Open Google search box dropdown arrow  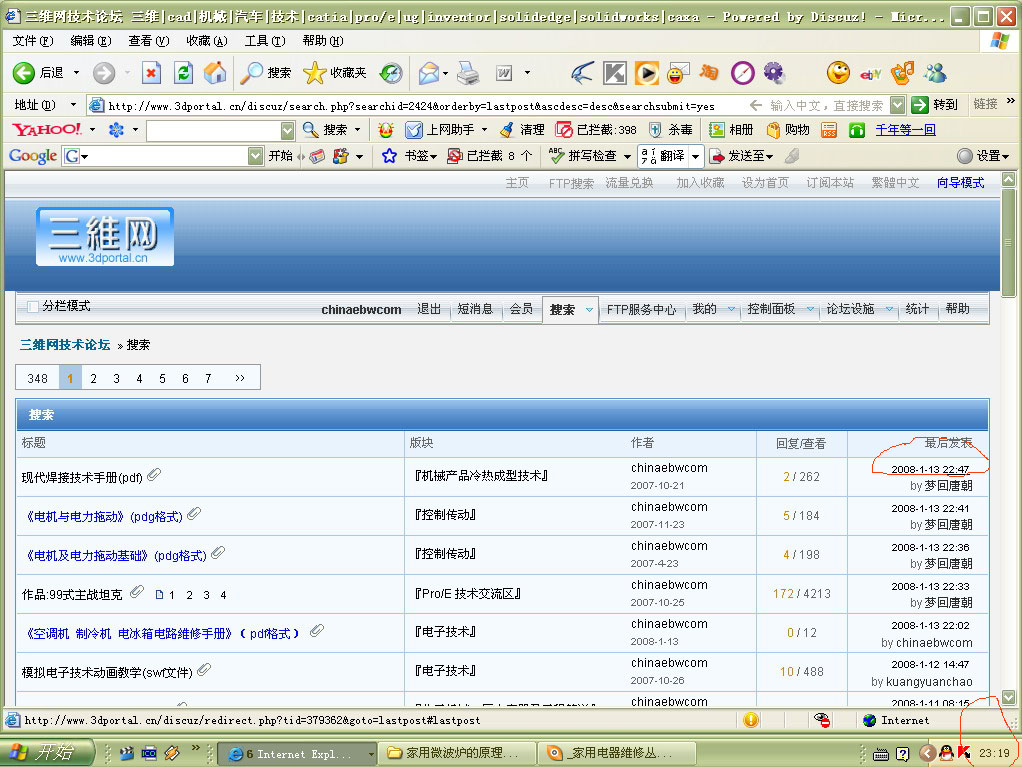pyautogui.click(x=256, y=156)
